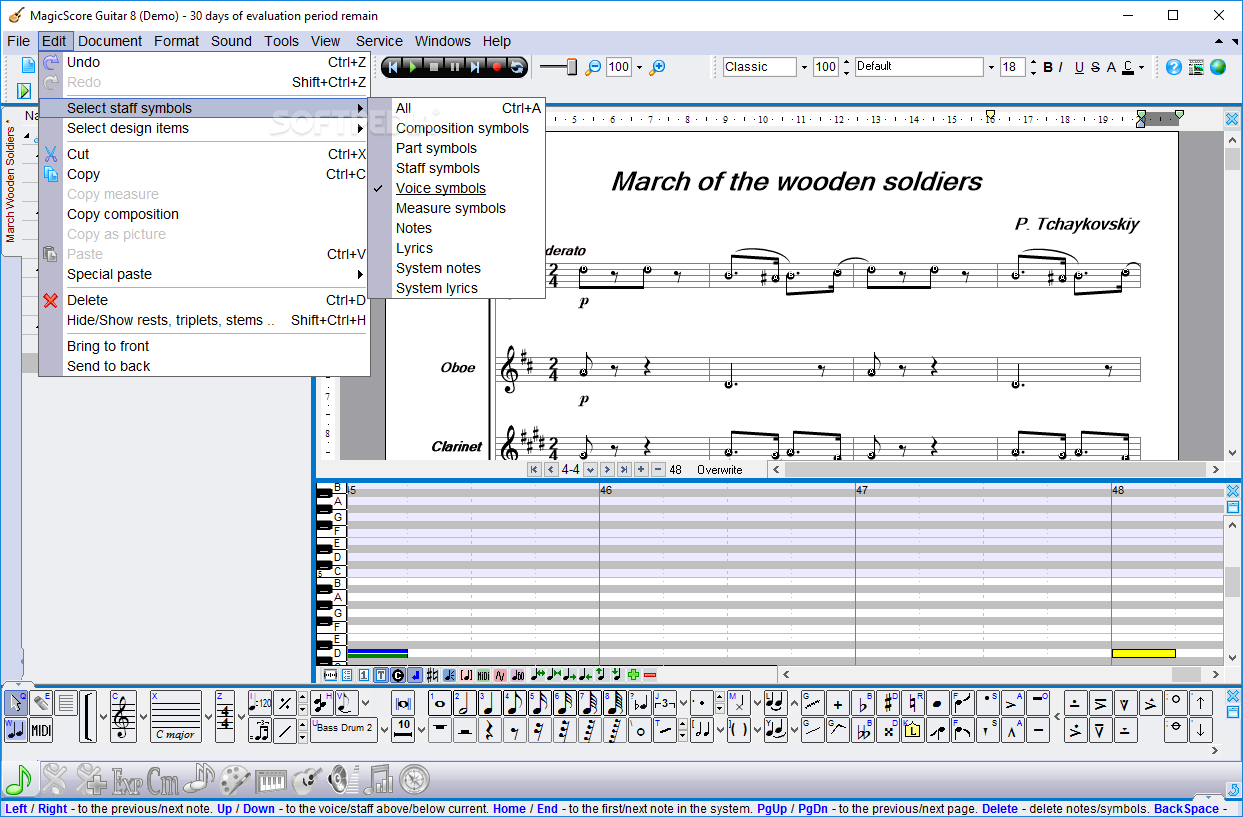Choose the treble clef symbol

point(123,716)
